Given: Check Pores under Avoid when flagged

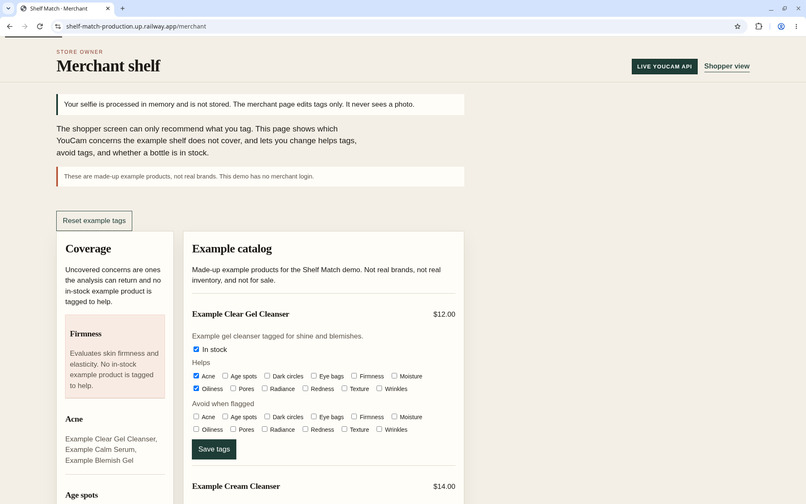Looking at the screenshot, I should 233,429.
